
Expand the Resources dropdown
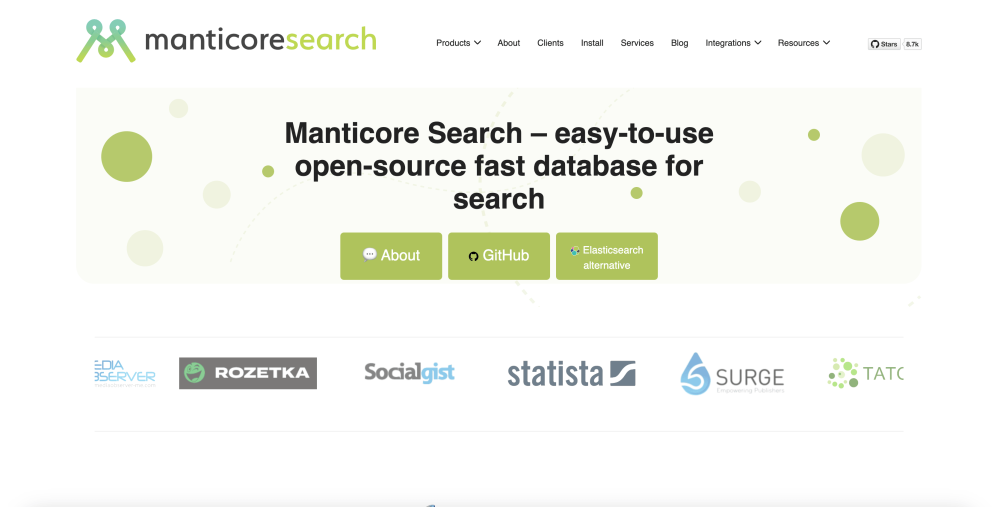pyautogui.click(x=804, y=43)
